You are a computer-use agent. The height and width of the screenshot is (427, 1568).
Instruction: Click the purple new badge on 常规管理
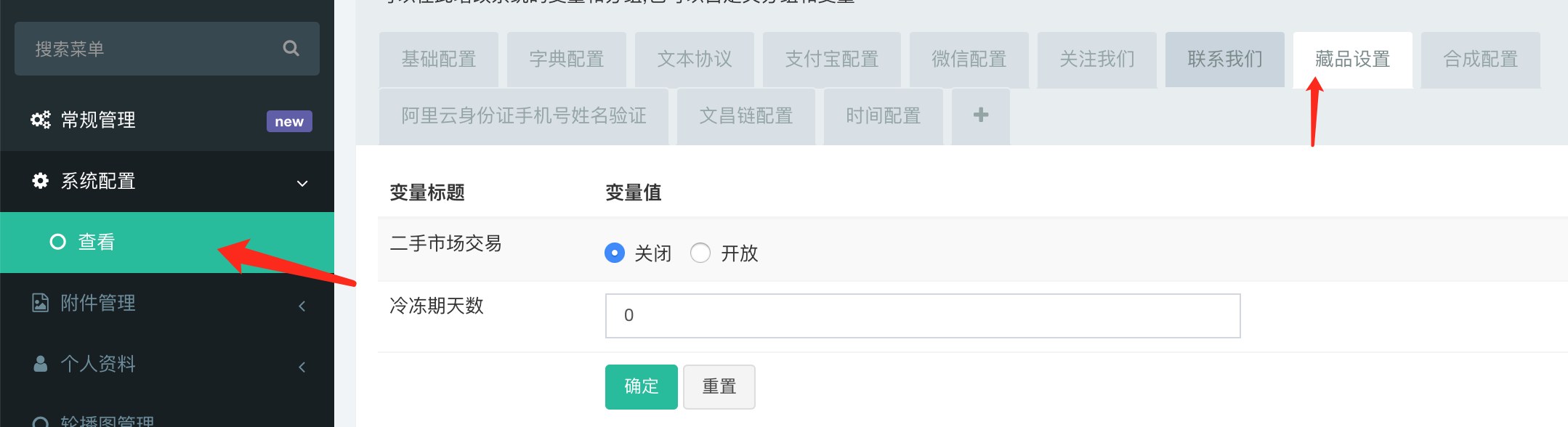click(289, 121)
